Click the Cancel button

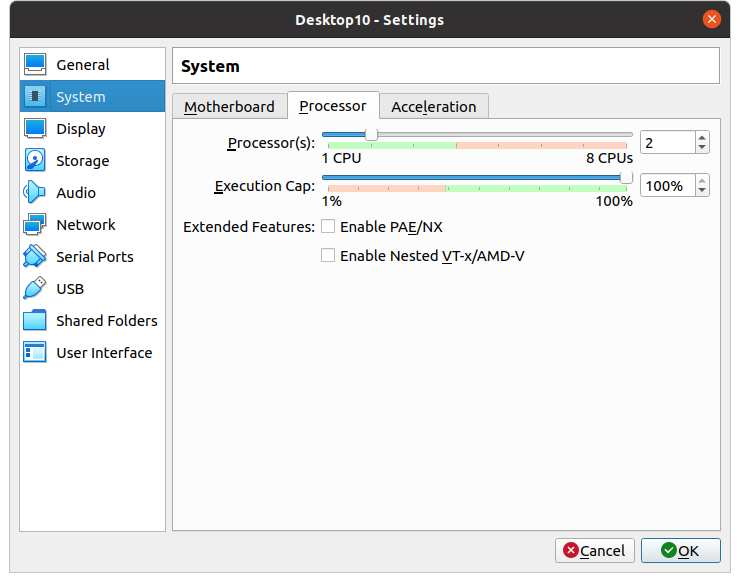594,550
